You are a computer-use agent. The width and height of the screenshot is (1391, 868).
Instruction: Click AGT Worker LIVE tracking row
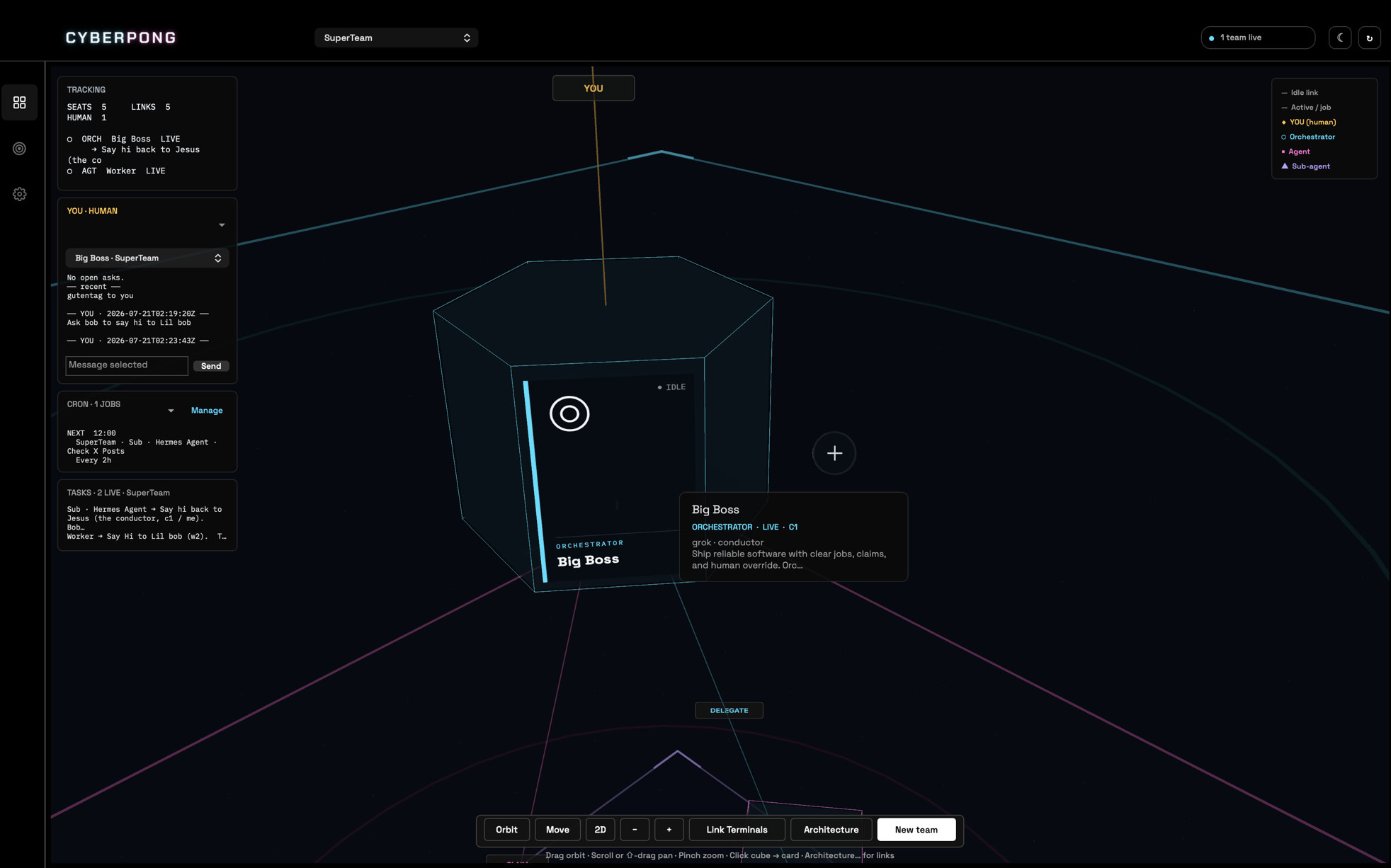coord(116,171)
